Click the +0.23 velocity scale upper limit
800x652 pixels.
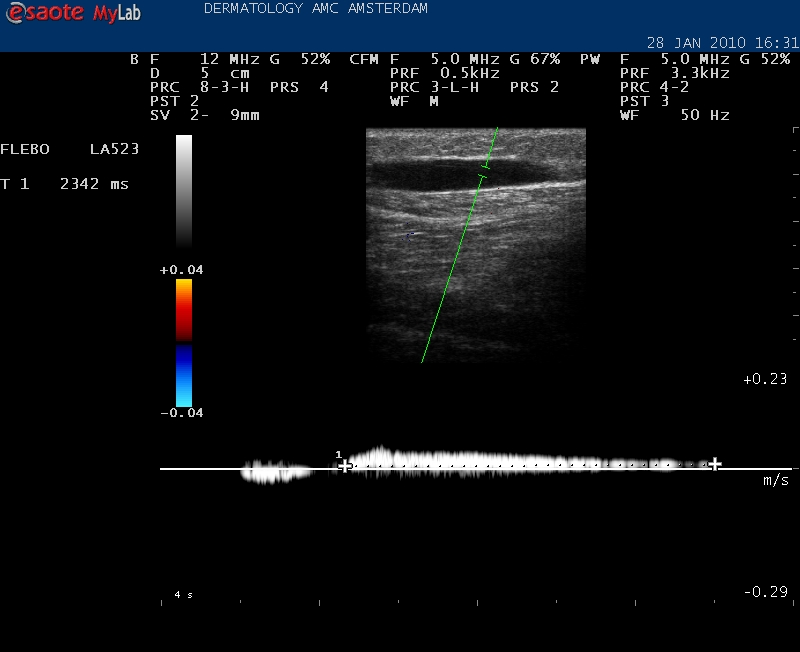pyautogui.click(x=764, y=379)
